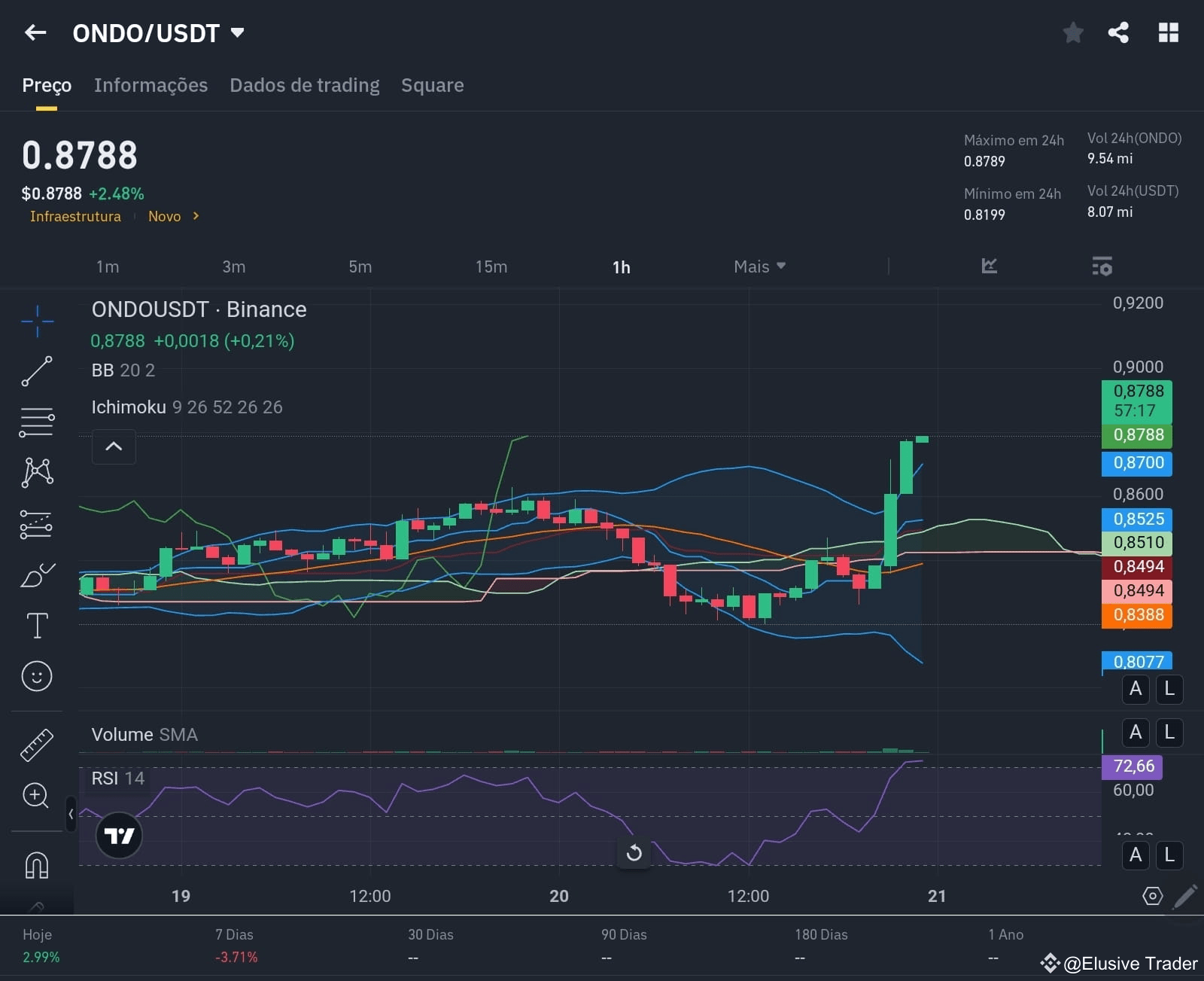Select the 1m timeframe

tap(108, 267)
